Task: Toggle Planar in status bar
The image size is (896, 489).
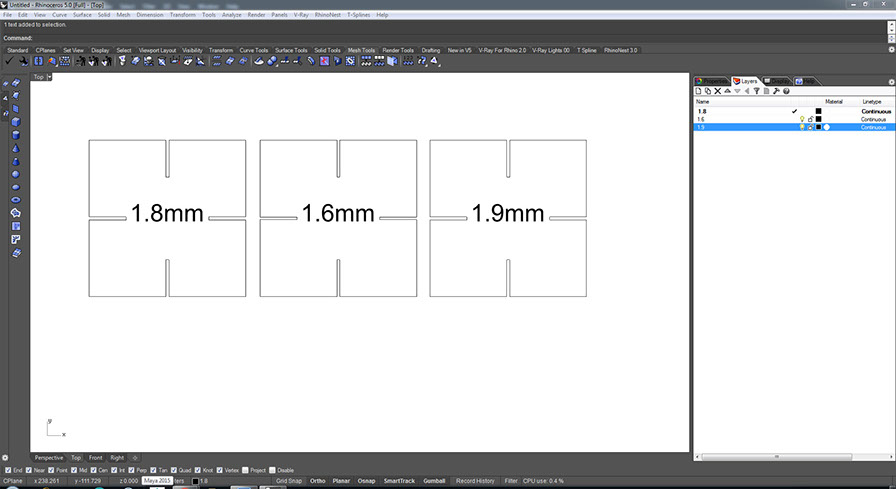Action: [x=341, y=481]
